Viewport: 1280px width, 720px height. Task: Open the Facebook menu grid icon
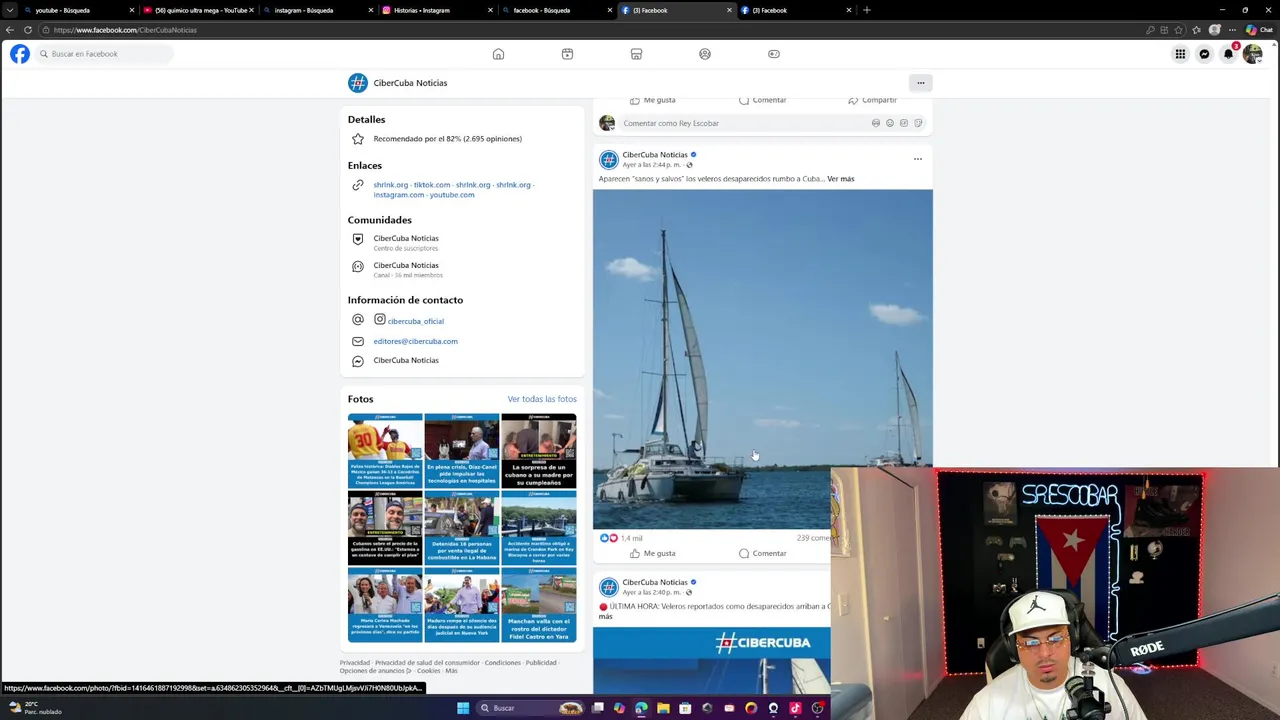(x=1180, y=54)
